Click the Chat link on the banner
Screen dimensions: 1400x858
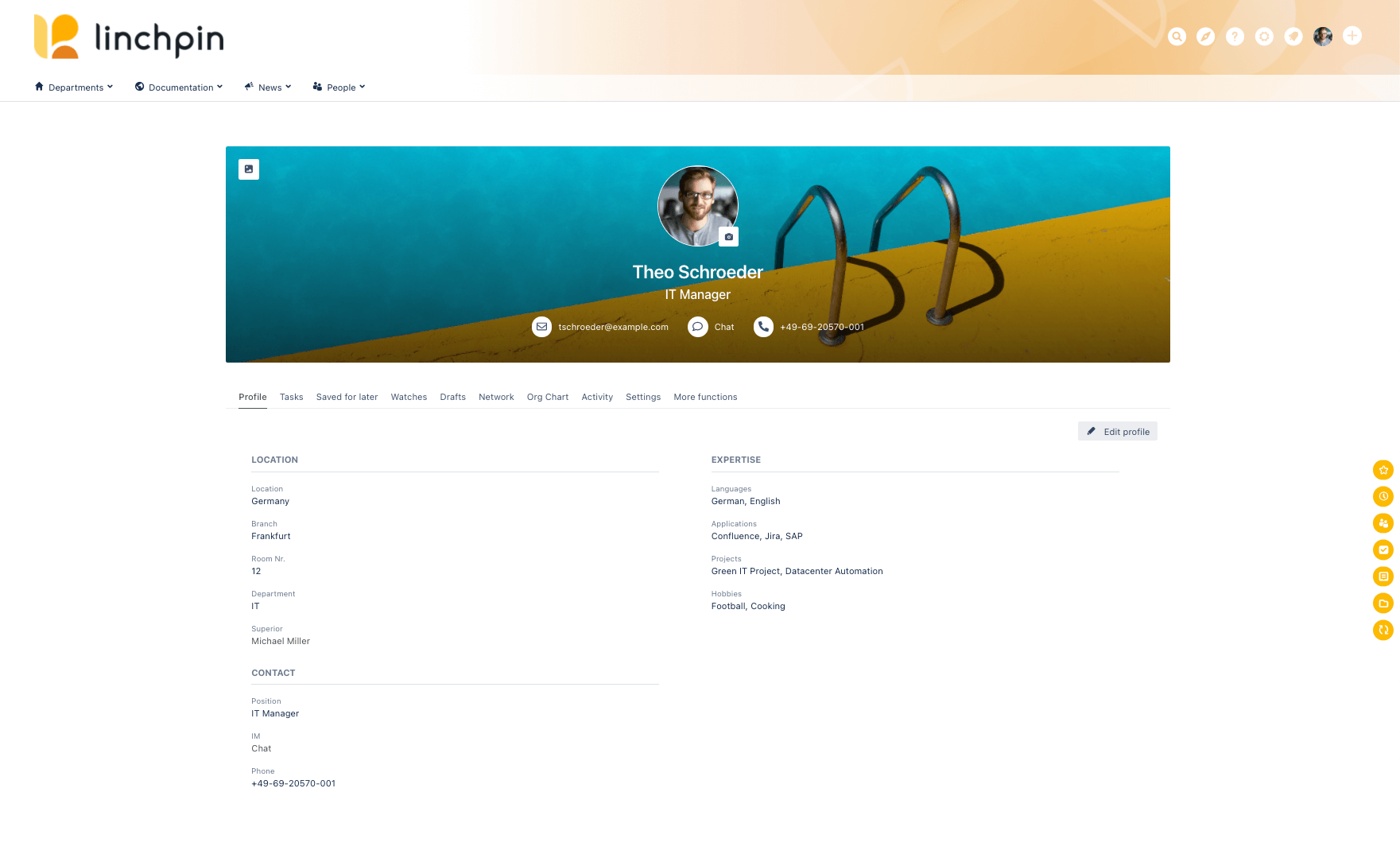tap(724, 327)
